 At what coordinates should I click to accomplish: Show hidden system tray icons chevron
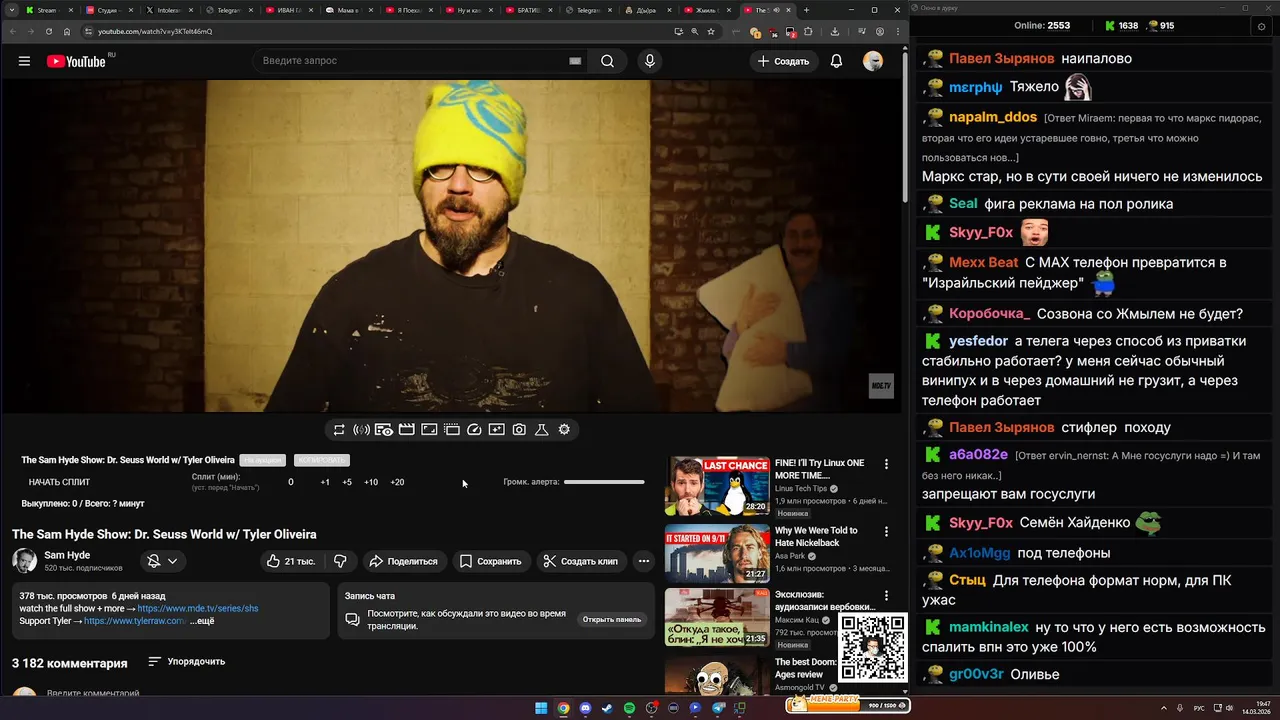coord(1164,708)
